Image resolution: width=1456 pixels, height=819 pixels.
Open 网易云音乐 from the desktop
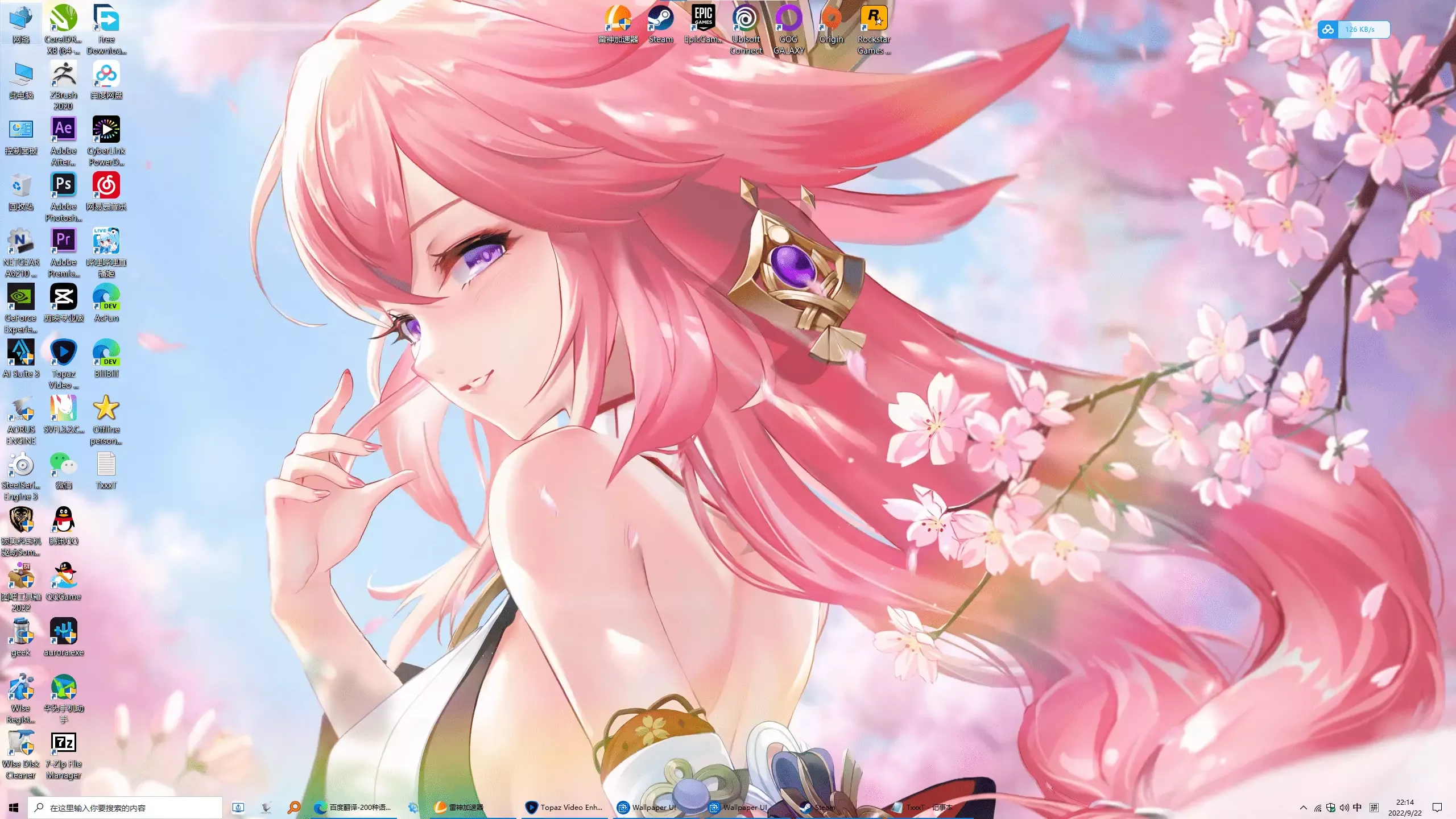(x=106, y=192)
